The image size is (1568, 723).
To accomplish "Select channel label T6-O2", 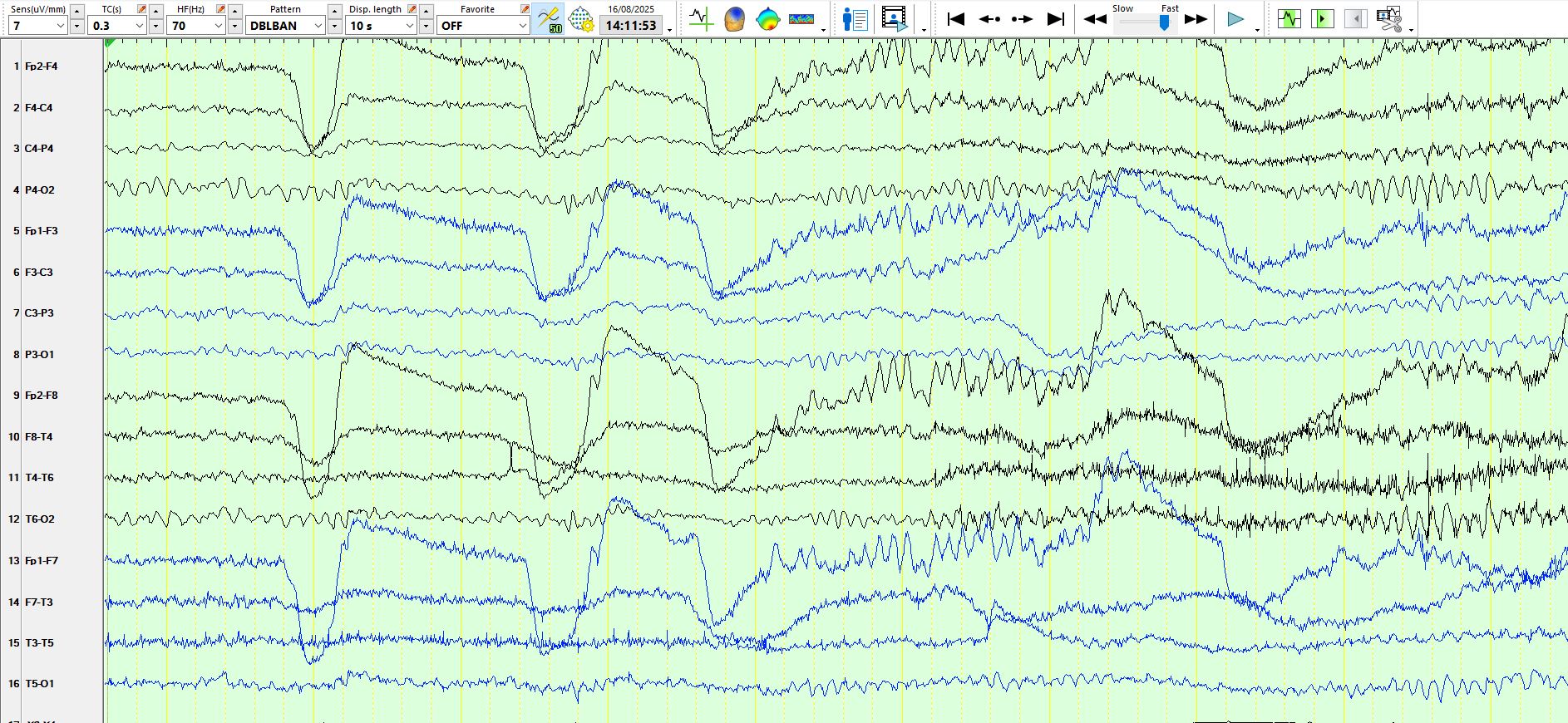I will (x=40, y=519).
